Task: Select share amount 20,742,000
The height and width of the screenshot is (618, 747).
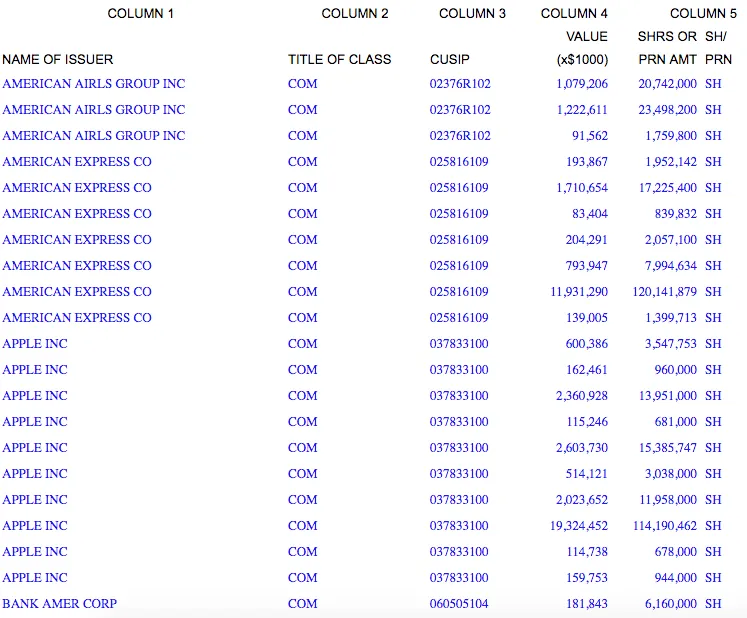Action: [x=667, y=84]
